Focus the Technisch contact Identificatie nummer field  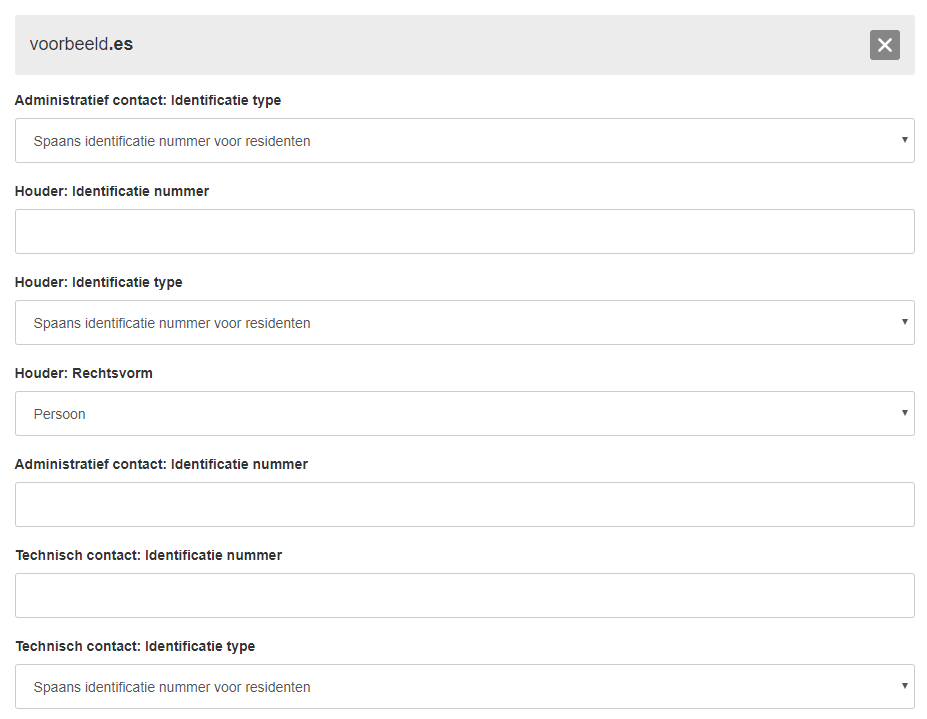464,596
